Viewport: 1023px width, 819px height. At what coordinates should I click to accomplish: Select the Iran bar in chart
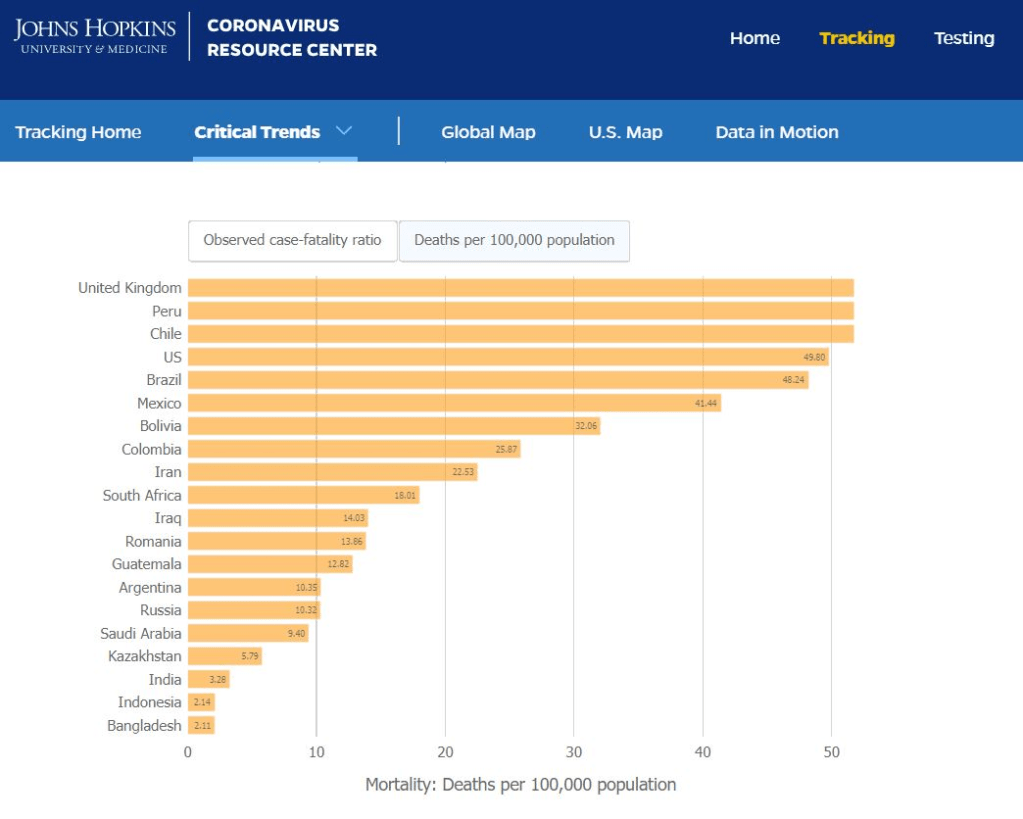332,472
